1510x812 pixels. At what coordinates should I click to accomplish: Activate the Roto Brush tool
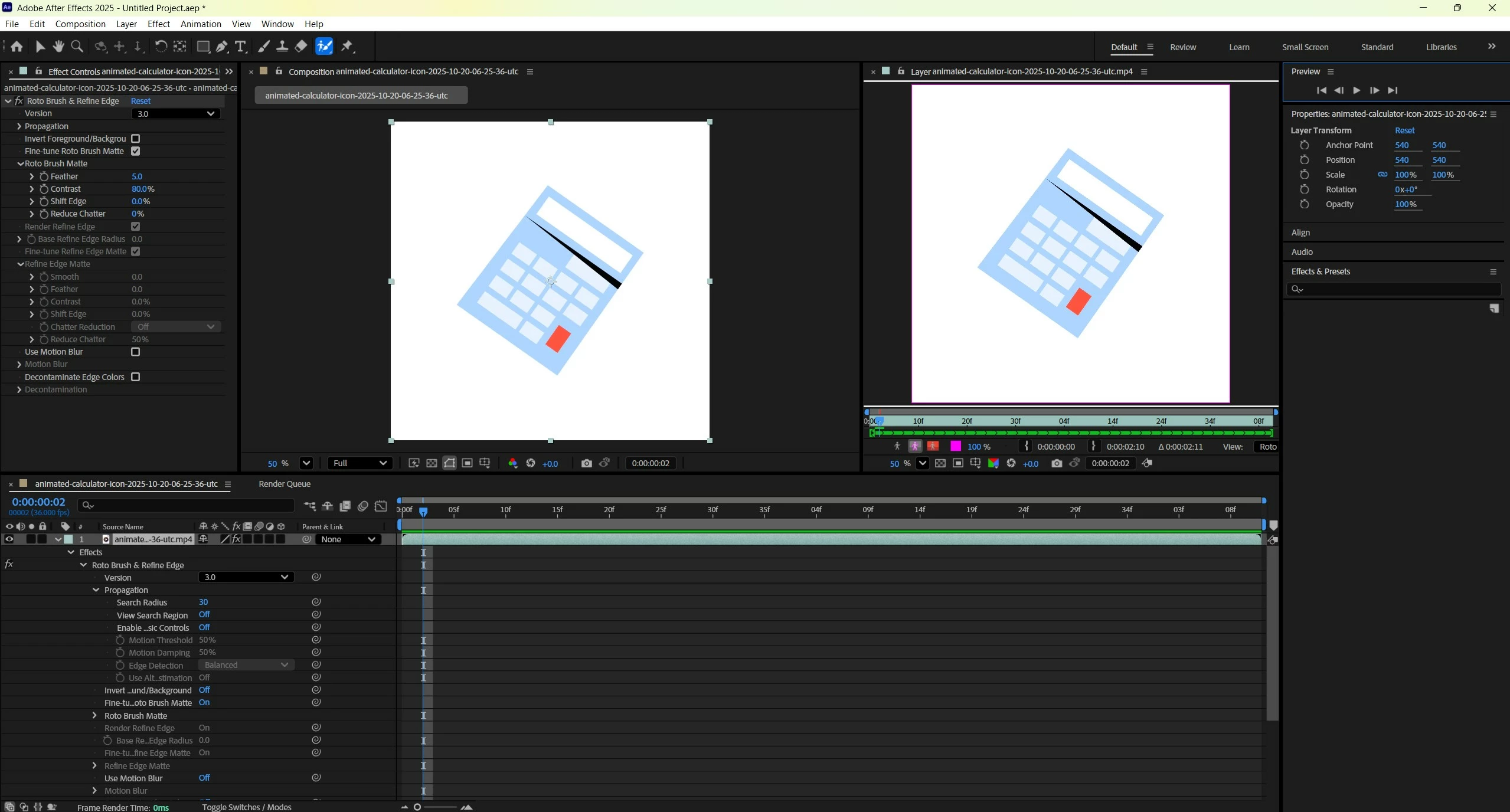click(x=324, y=46)
